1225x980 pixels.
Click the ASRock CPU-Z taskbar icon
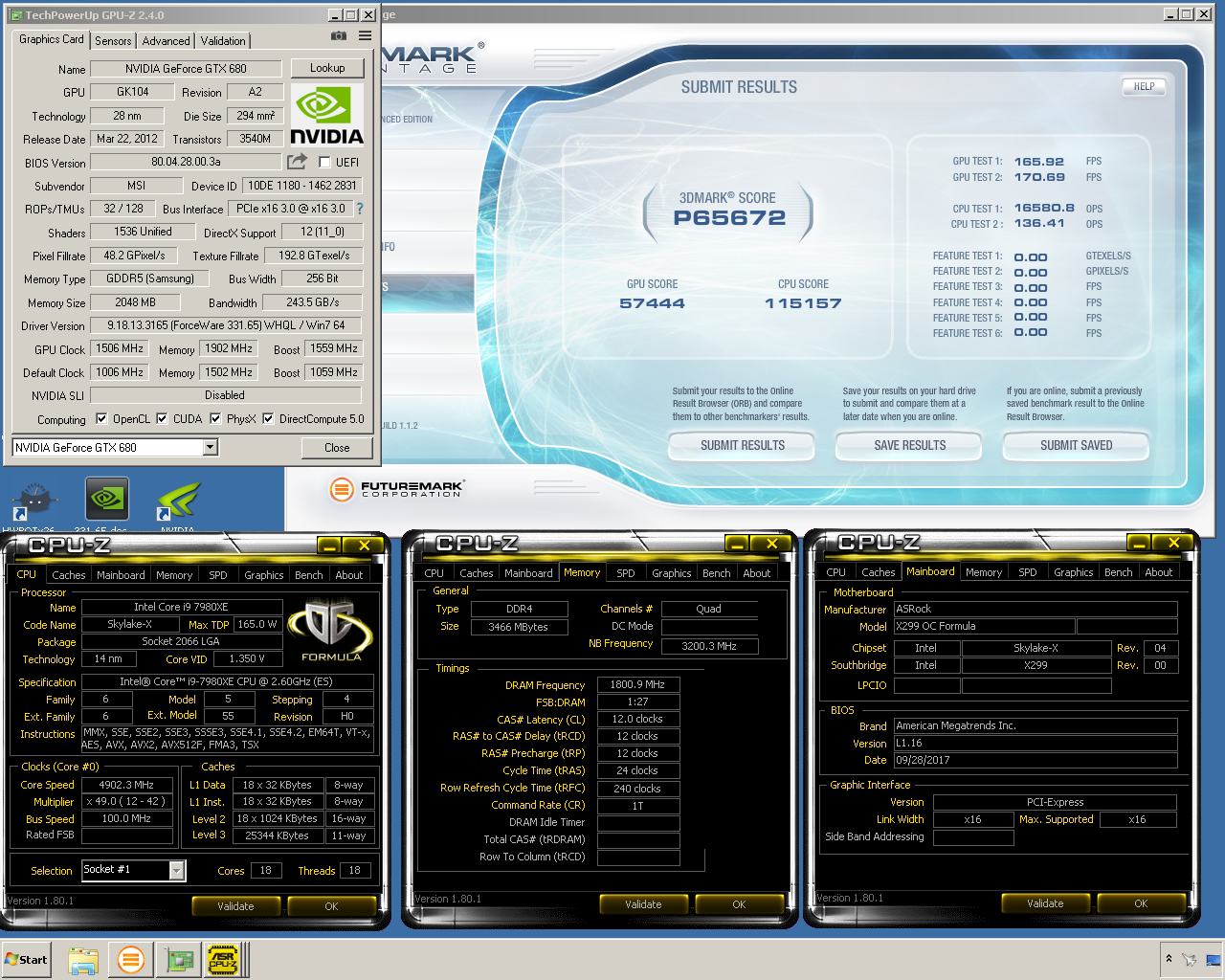point(223,960)
